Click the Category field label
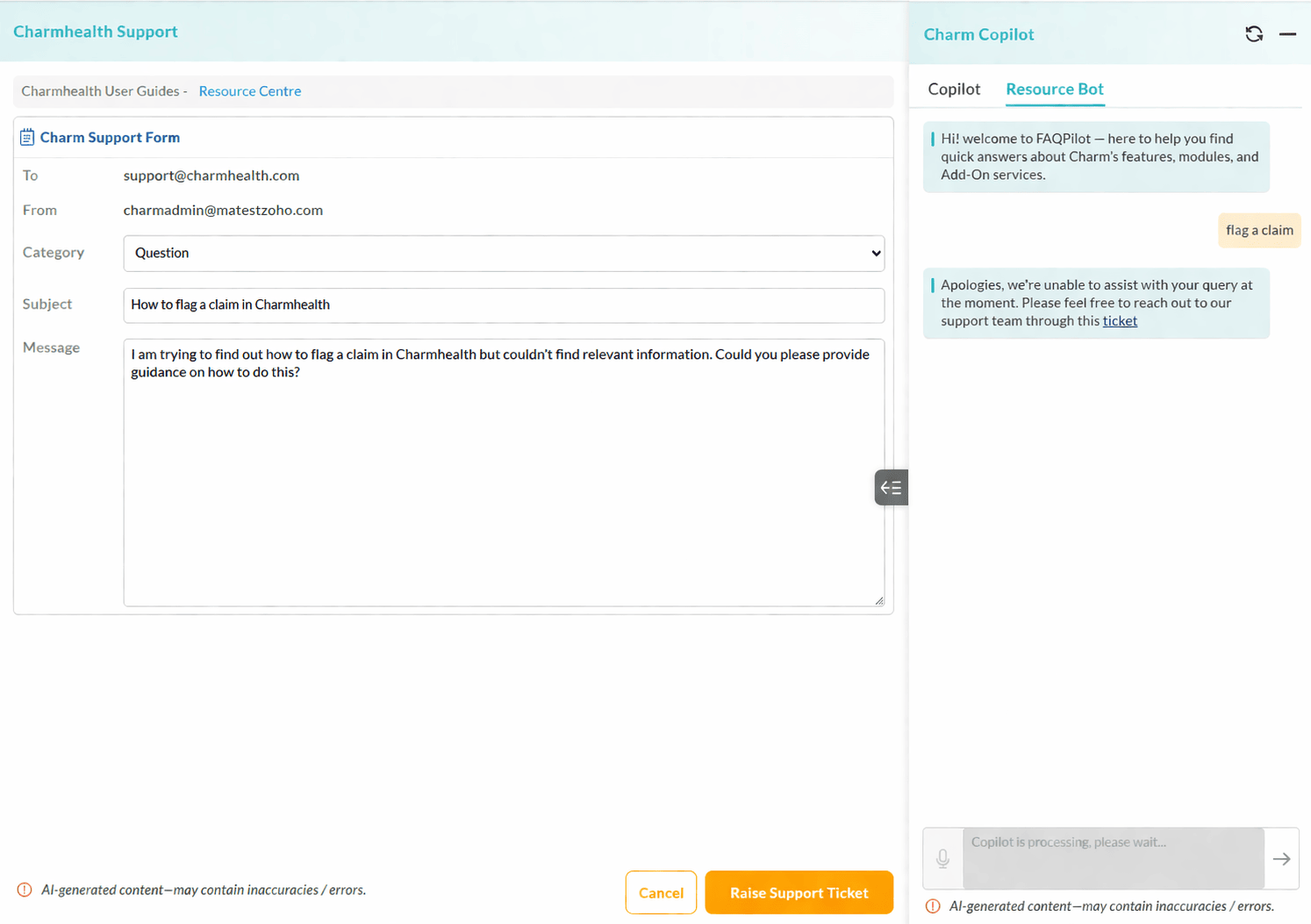The width and height of the screenshot is (1311, 924). [54, 253]
